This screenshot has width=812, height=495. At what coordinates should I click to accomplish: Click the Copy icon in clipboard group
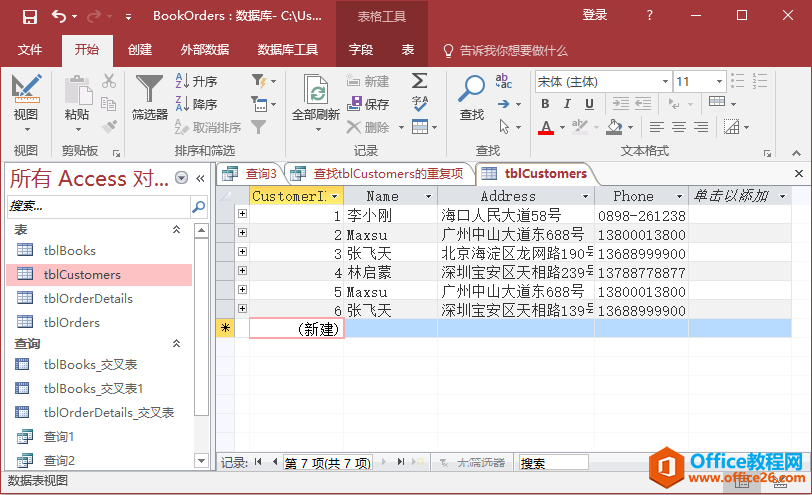[x=108, y=104]
